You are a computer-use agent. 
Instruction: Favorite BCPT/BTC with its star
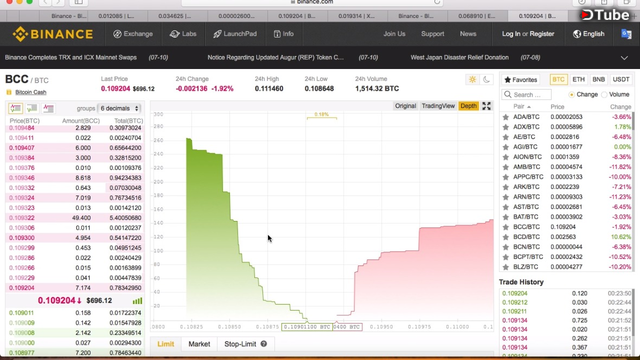(x=506, y=257)
